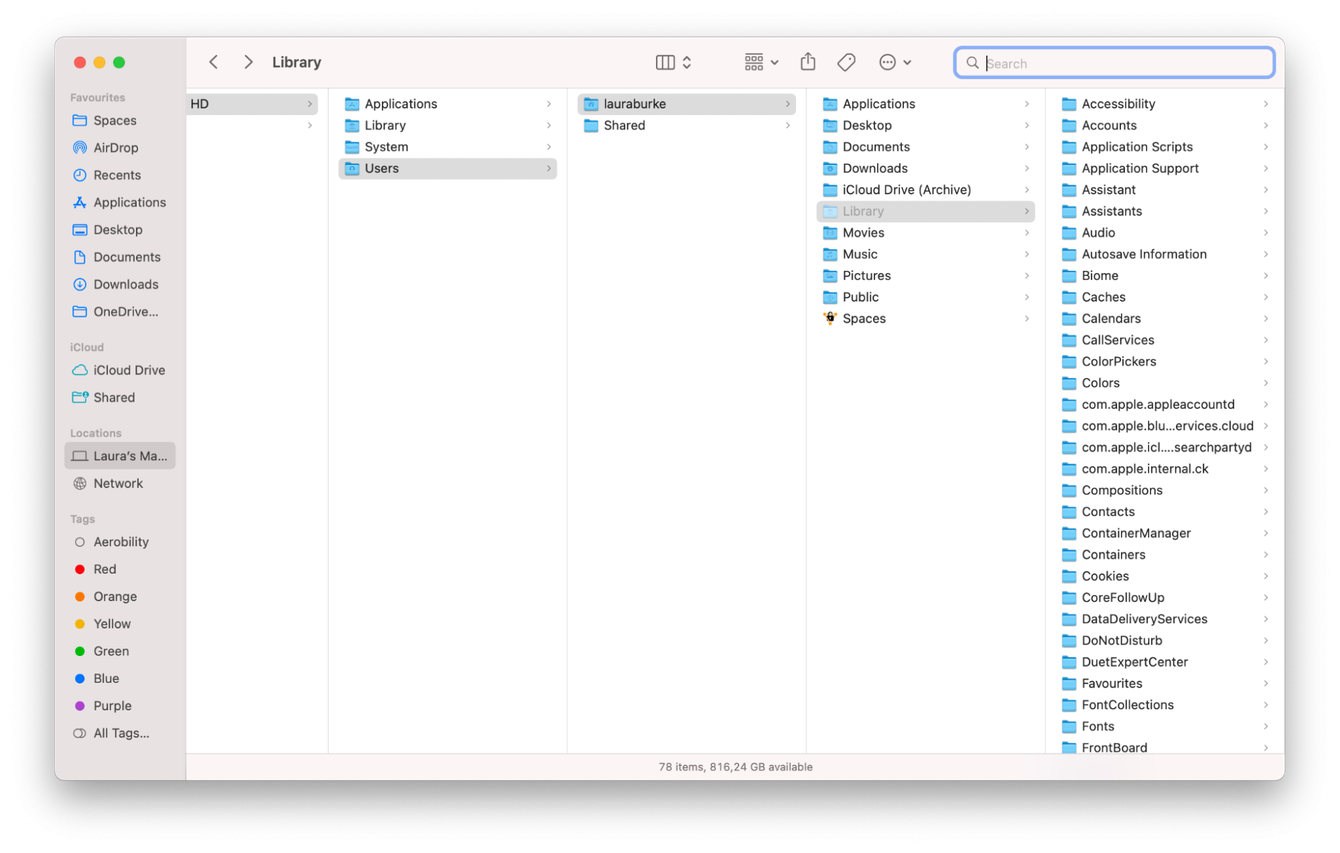Open the column view switcher

(x=673, y=62)
